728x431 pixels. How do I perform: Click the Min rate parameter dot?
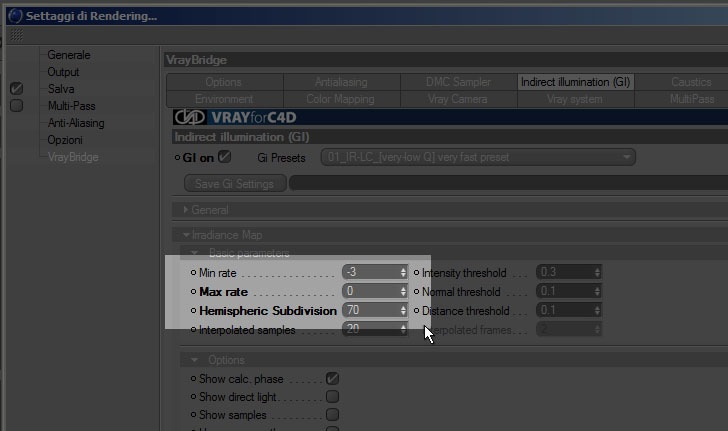[x=194, y=273]
